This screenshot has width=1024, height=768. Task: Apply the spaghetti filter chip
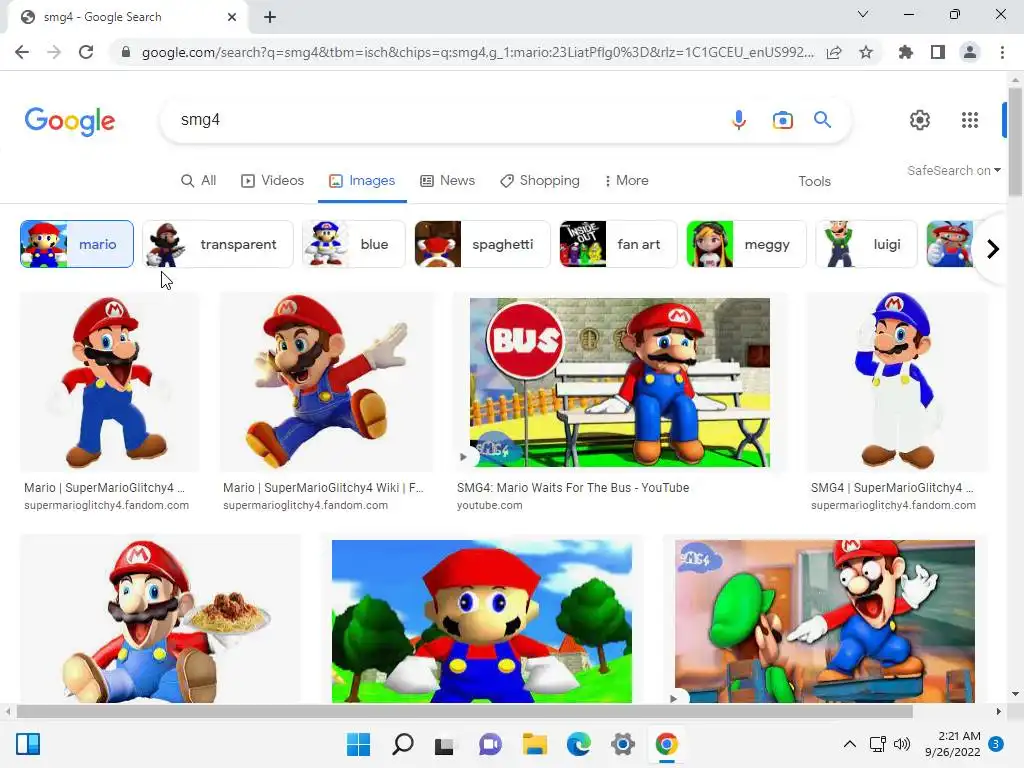click(483, 244)
